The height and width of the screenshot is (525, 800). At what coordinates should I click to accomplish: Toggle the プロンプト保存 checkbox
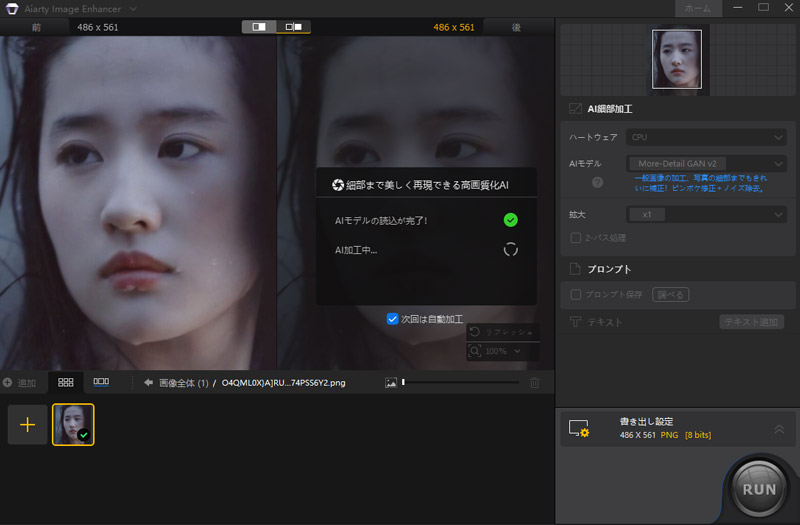[575, 295]
